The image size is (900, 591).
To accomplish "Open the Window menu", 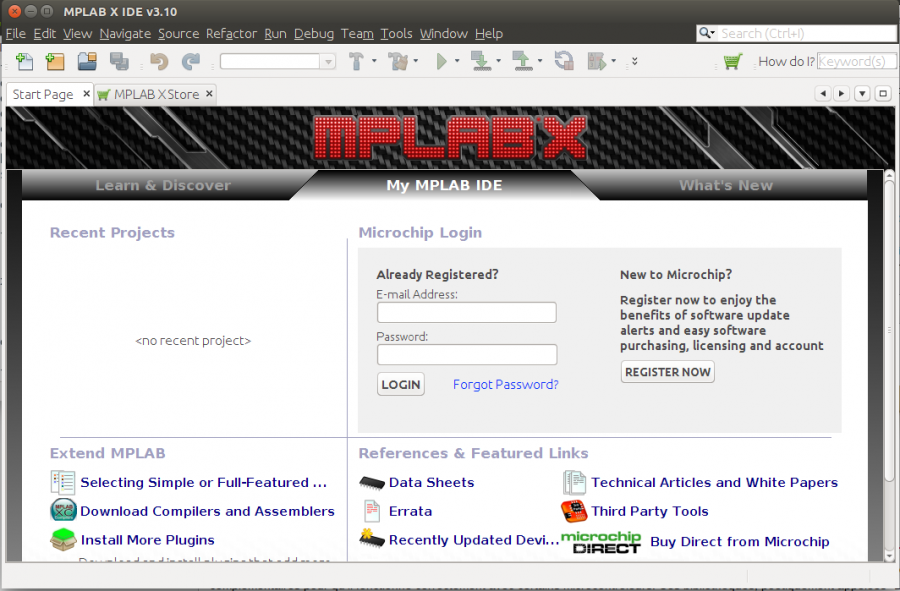I will tap(444, 34).
